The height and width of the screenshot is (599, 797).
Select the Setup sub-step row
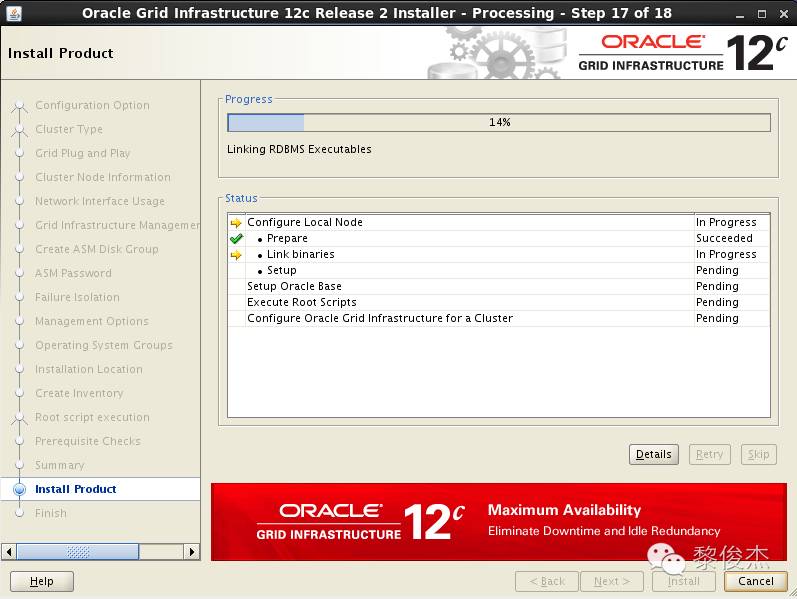click(499, 271)
